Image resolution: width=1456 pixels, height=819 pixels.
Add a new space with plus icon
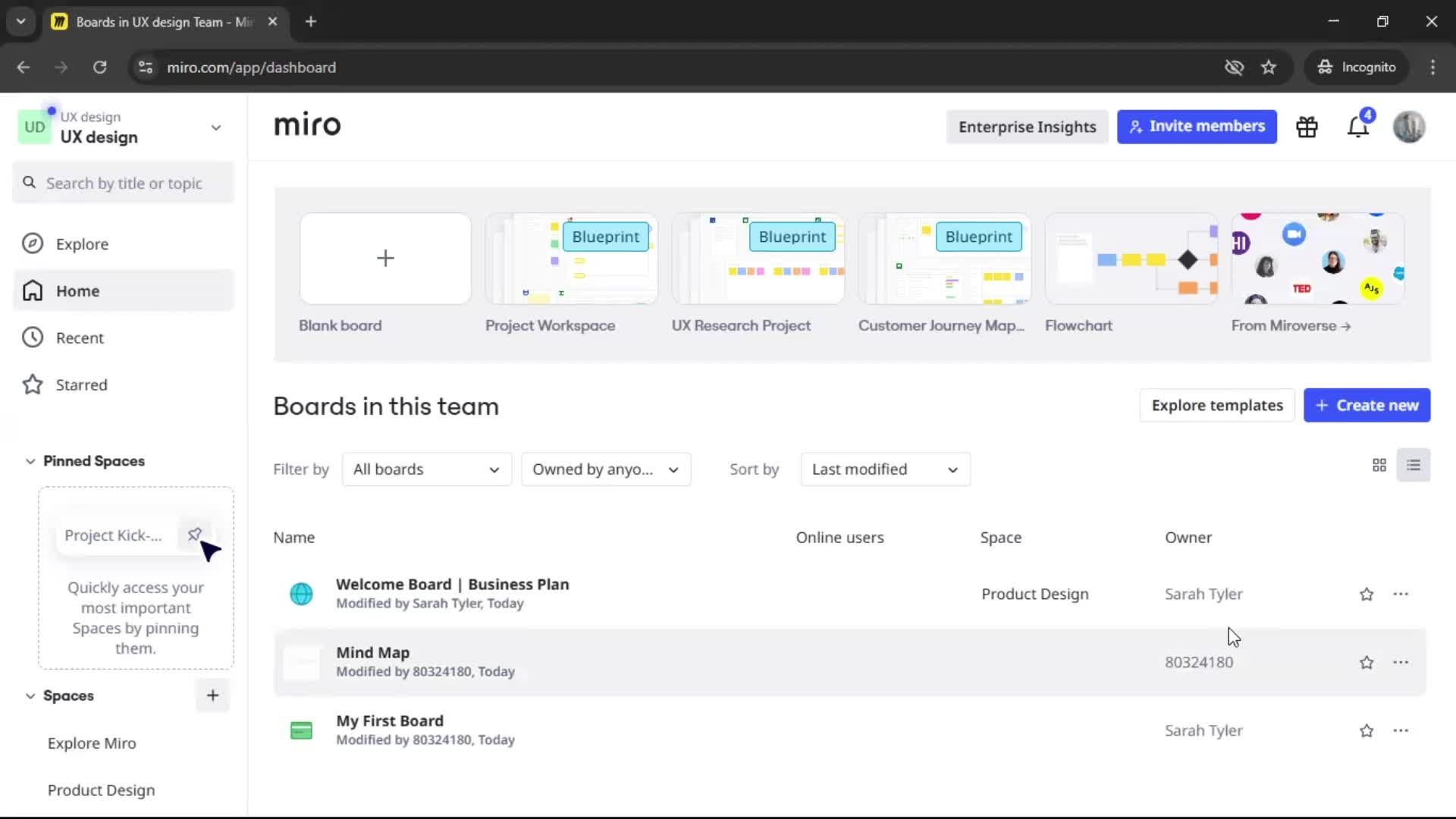click(212, 695)
